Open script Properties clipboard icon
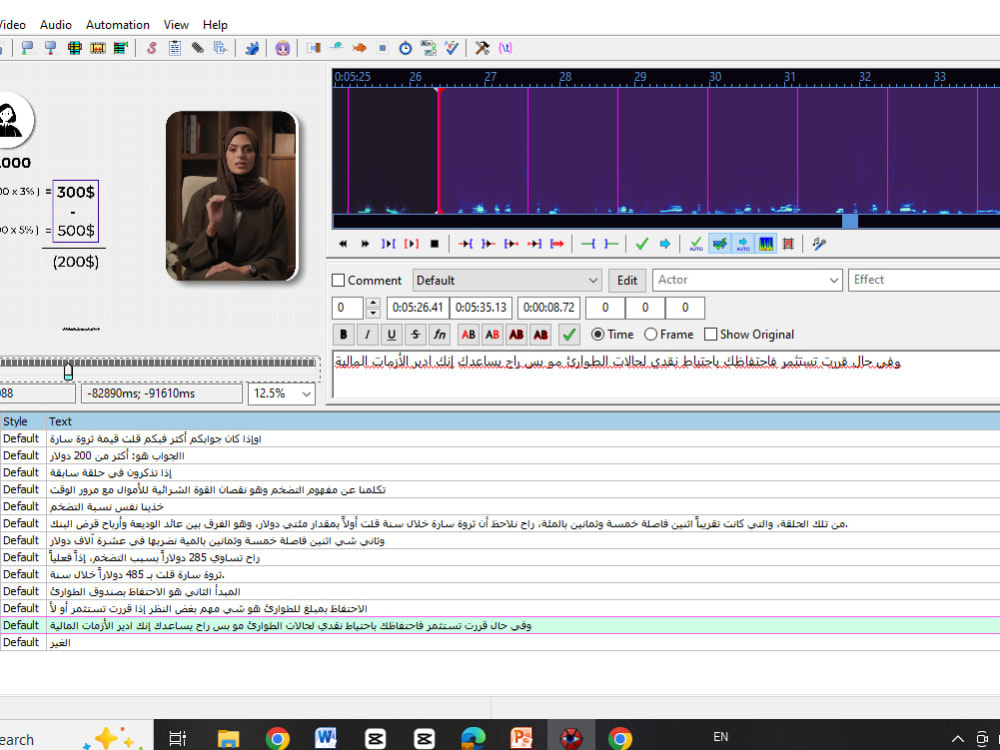This screenshot has height=750, width=1000. click(x=175, y=48)
